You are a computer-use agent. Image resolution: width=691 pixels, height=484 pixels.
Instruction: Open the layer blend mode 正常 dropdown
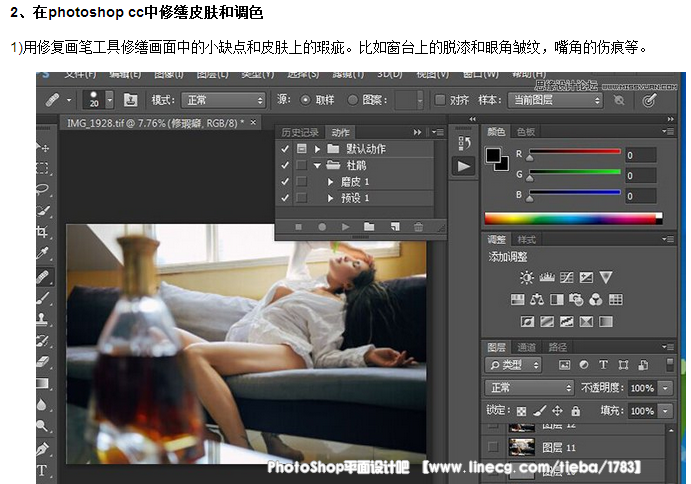[x=529, y=388]
